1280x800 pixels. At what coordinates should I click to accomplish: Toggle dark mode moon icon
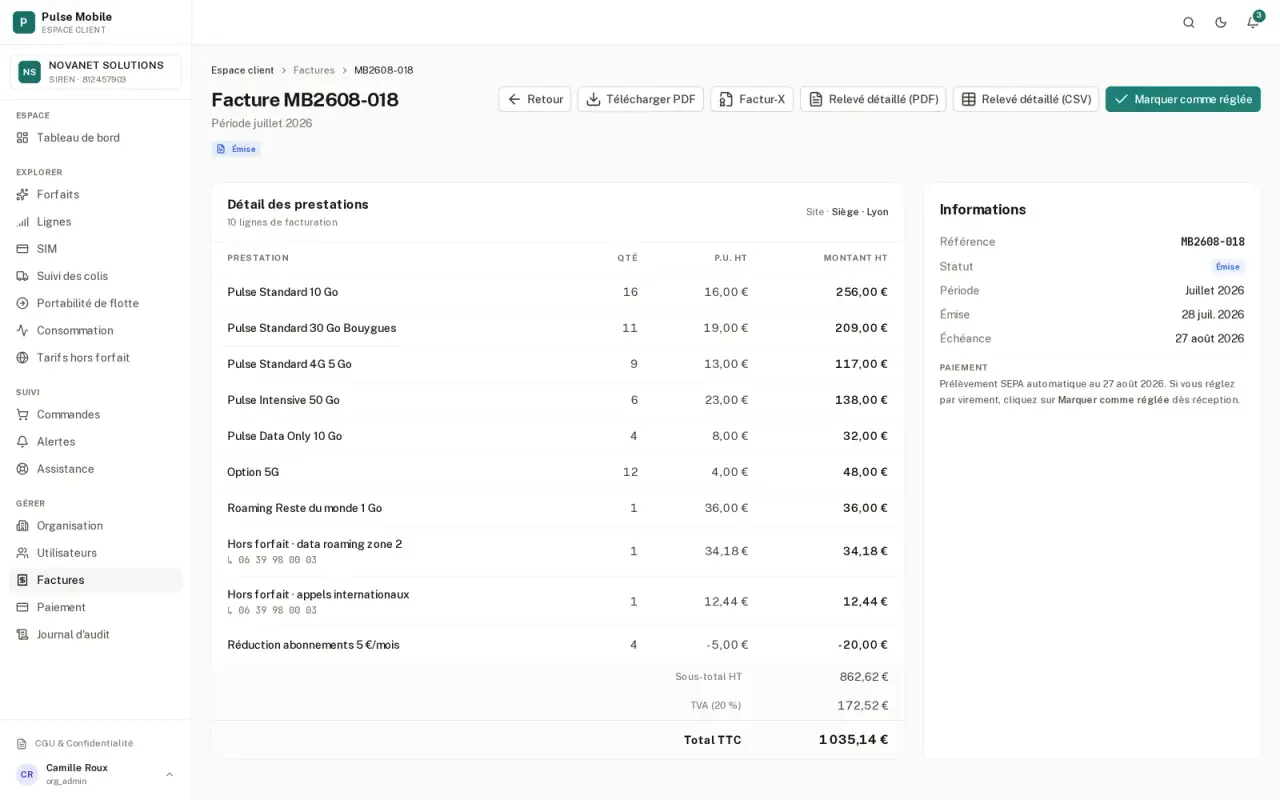pos(1221,22)
